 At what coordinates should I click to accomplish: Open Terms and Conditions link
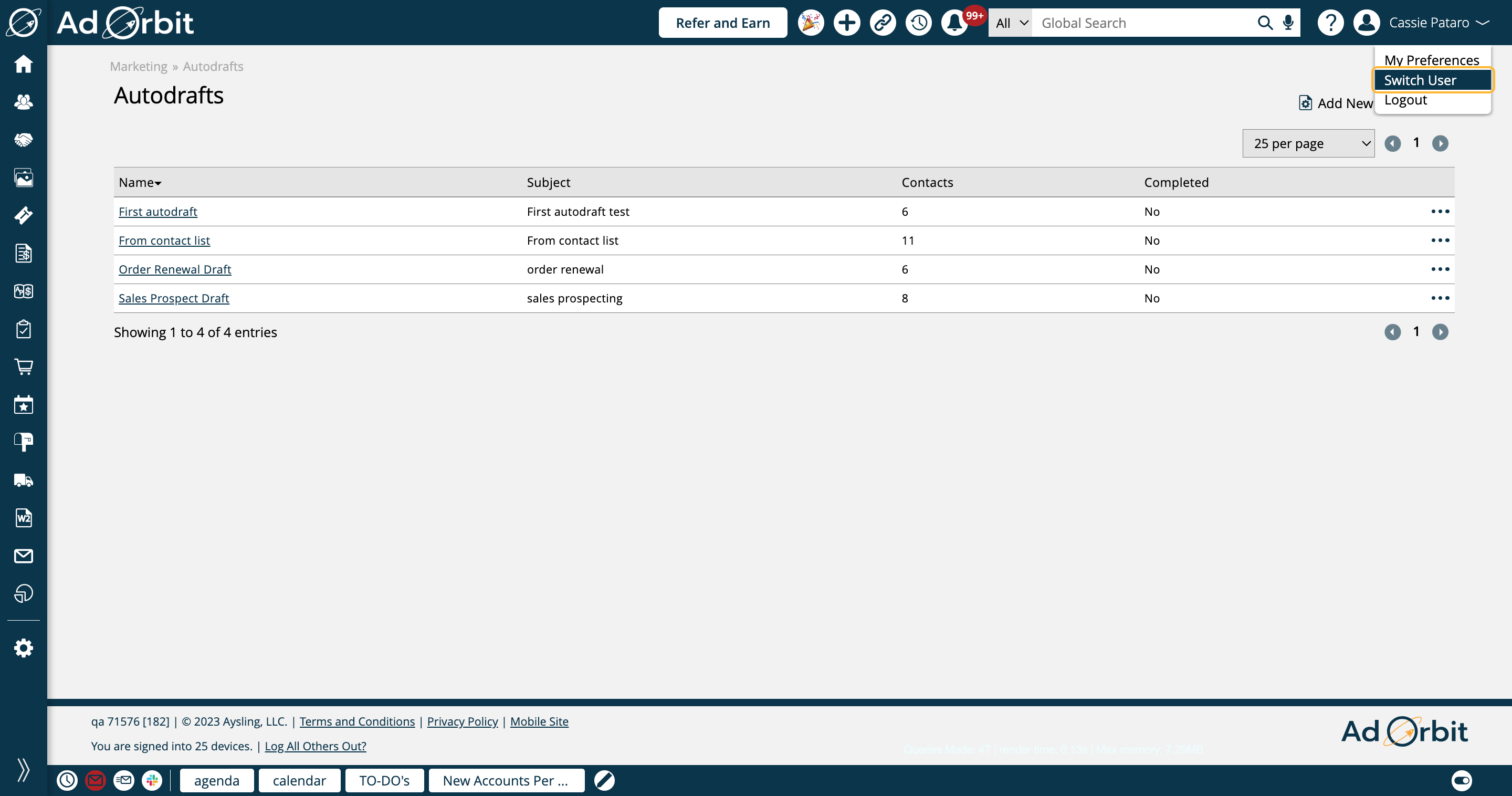pos(357,721)
